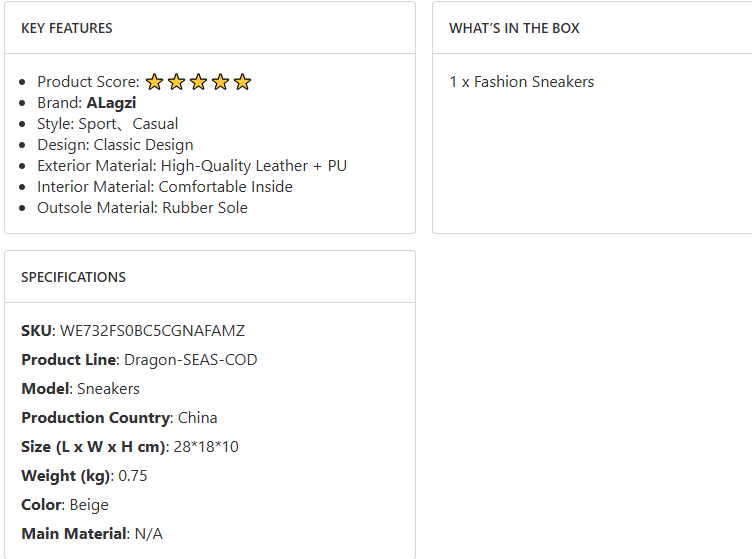This screenshot has height=559, width=752.
Task: Click the Exterior Material bullet item
Action: click(192, 166)
